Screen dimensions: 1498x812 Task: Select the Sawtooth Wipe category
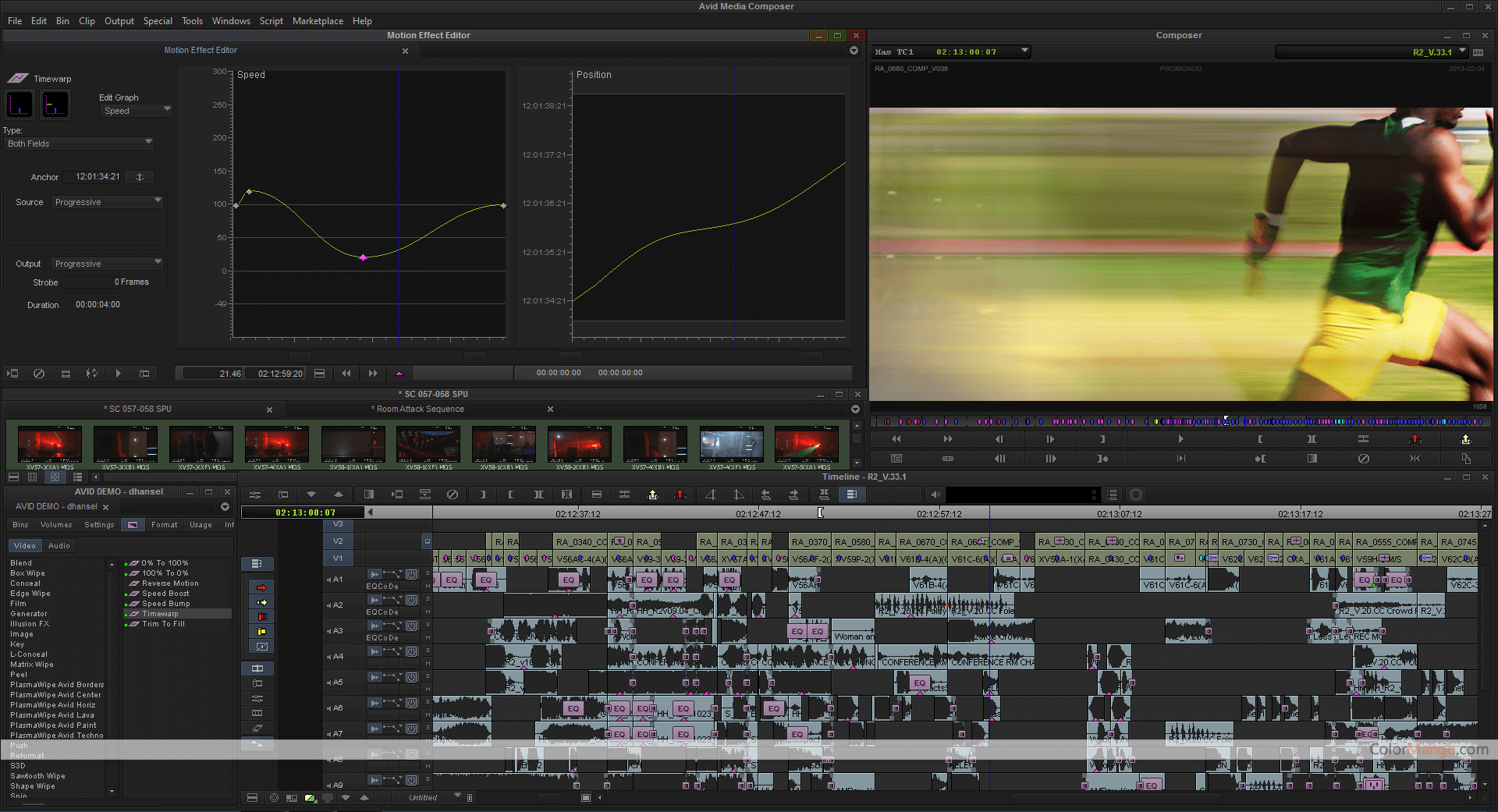click(37, 776)
